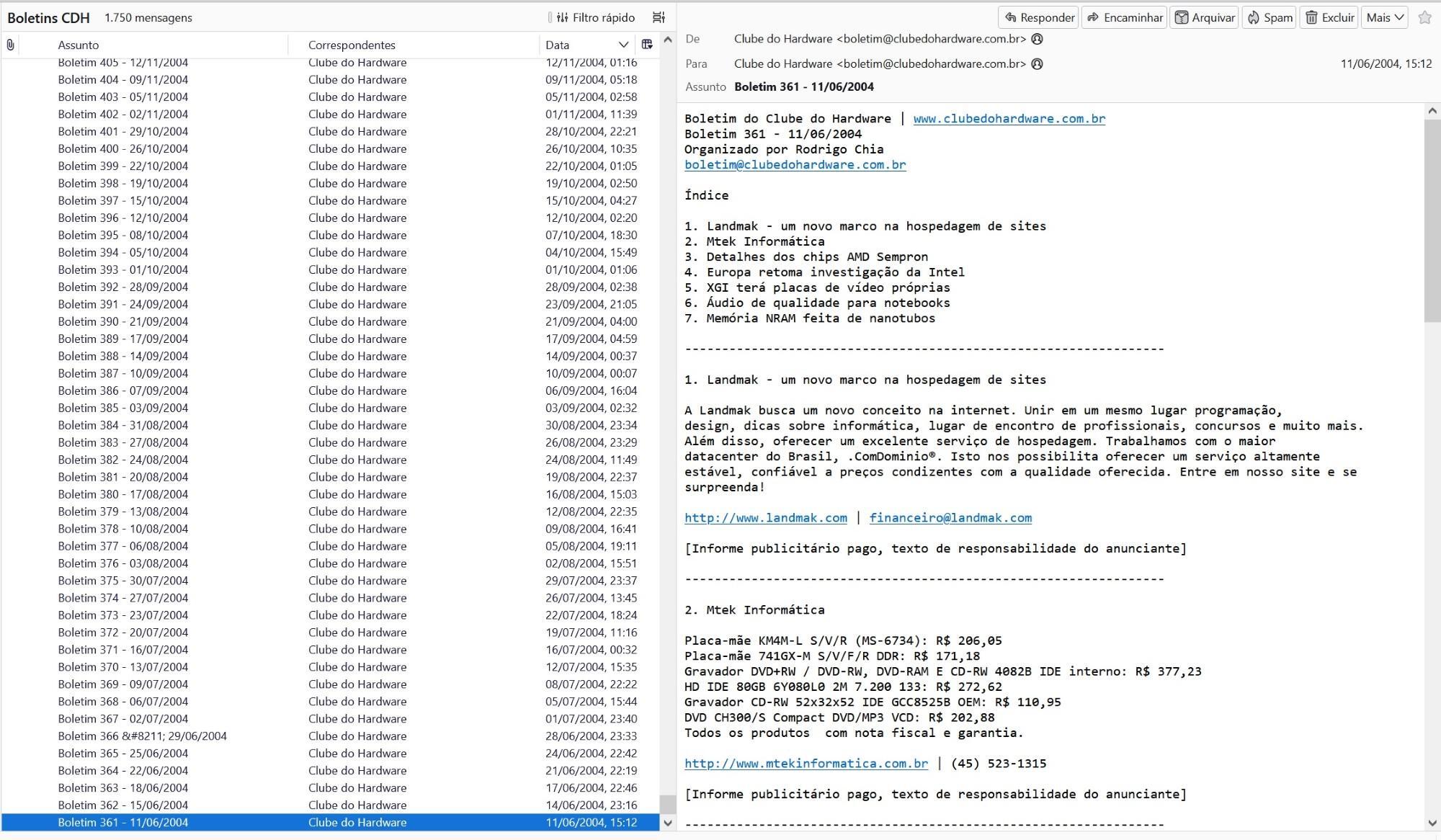Click date cell 28/10/2004, 22:21
The width and height of the screenshot is (1441, 840).
pos(591,132)
